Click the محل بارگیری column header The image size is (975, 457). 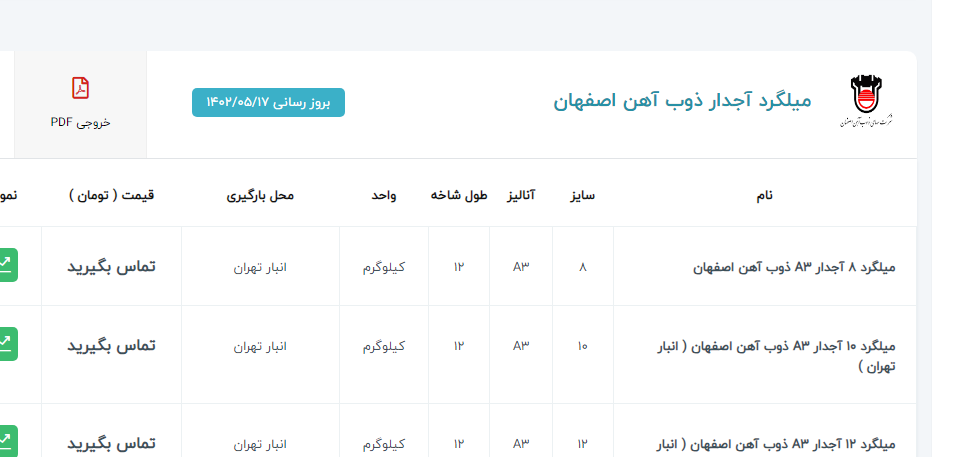[x=260, y=195]
